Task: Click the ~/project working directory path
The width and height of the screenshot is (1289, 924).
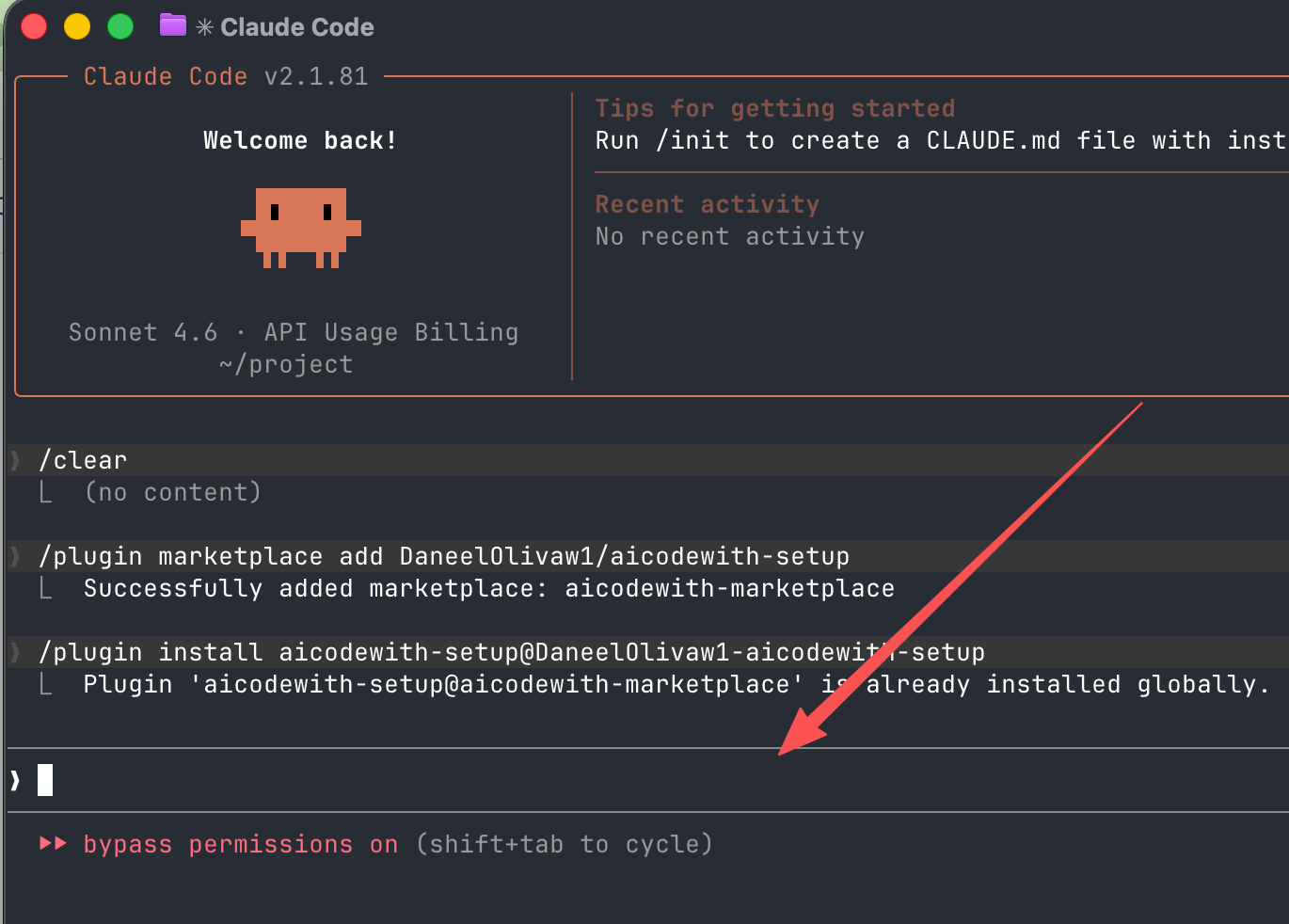Action: [x=286, y=364]
